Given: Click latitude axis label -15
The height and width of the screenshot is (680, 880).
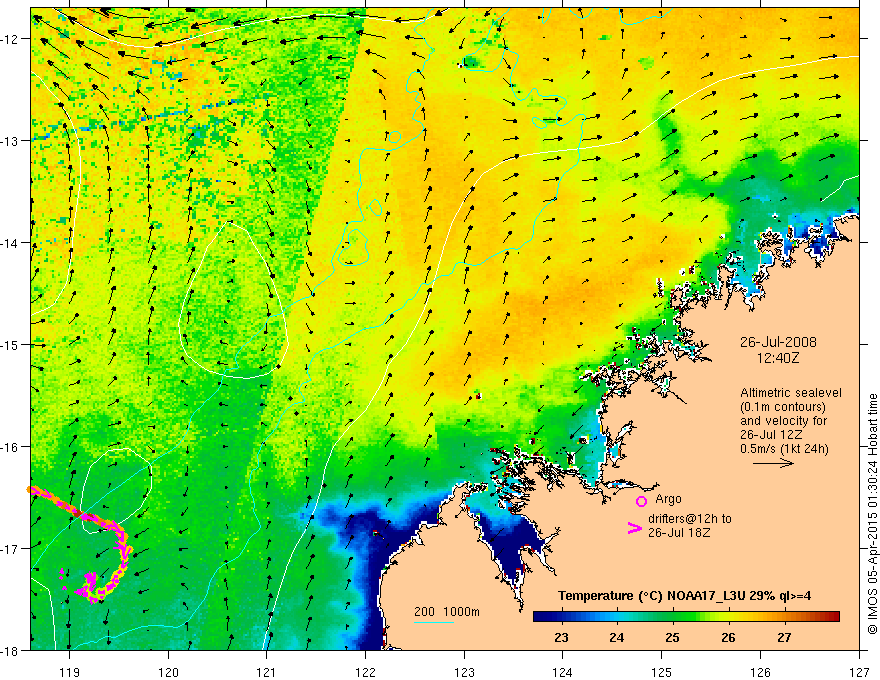Looking at the screenshot, I should (x=11, y=344).
